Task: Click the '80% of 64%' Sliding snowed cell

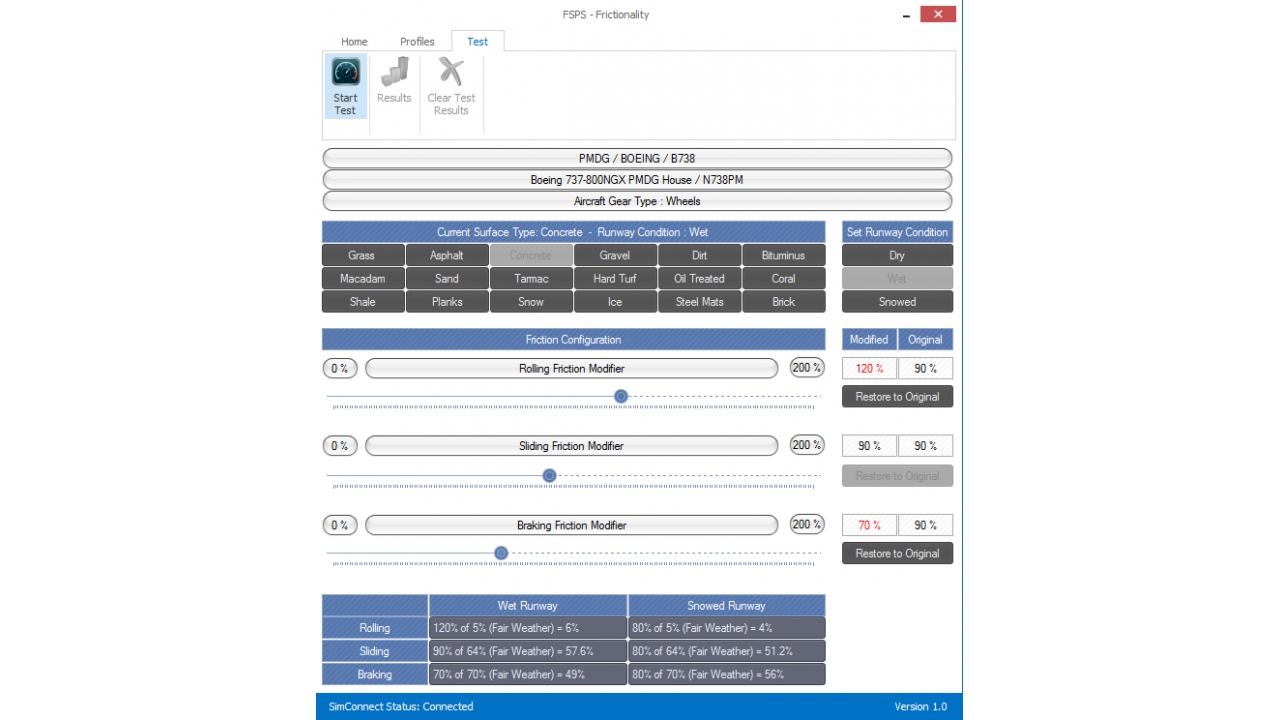Action: point(726,651)
